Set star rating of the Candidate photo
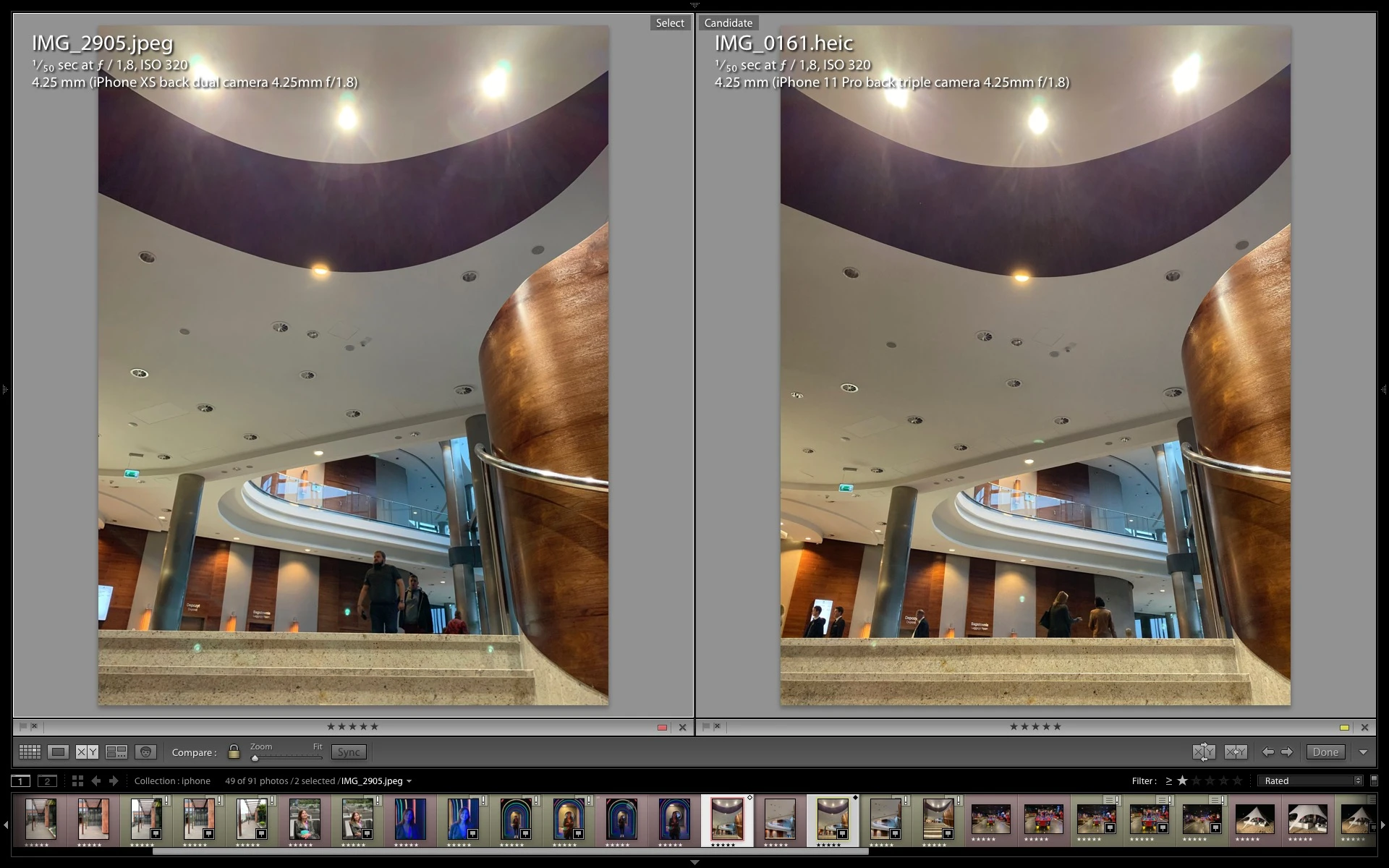Image resolution: width=1389 pixels, height=868 pixels. pos(1035,726)
